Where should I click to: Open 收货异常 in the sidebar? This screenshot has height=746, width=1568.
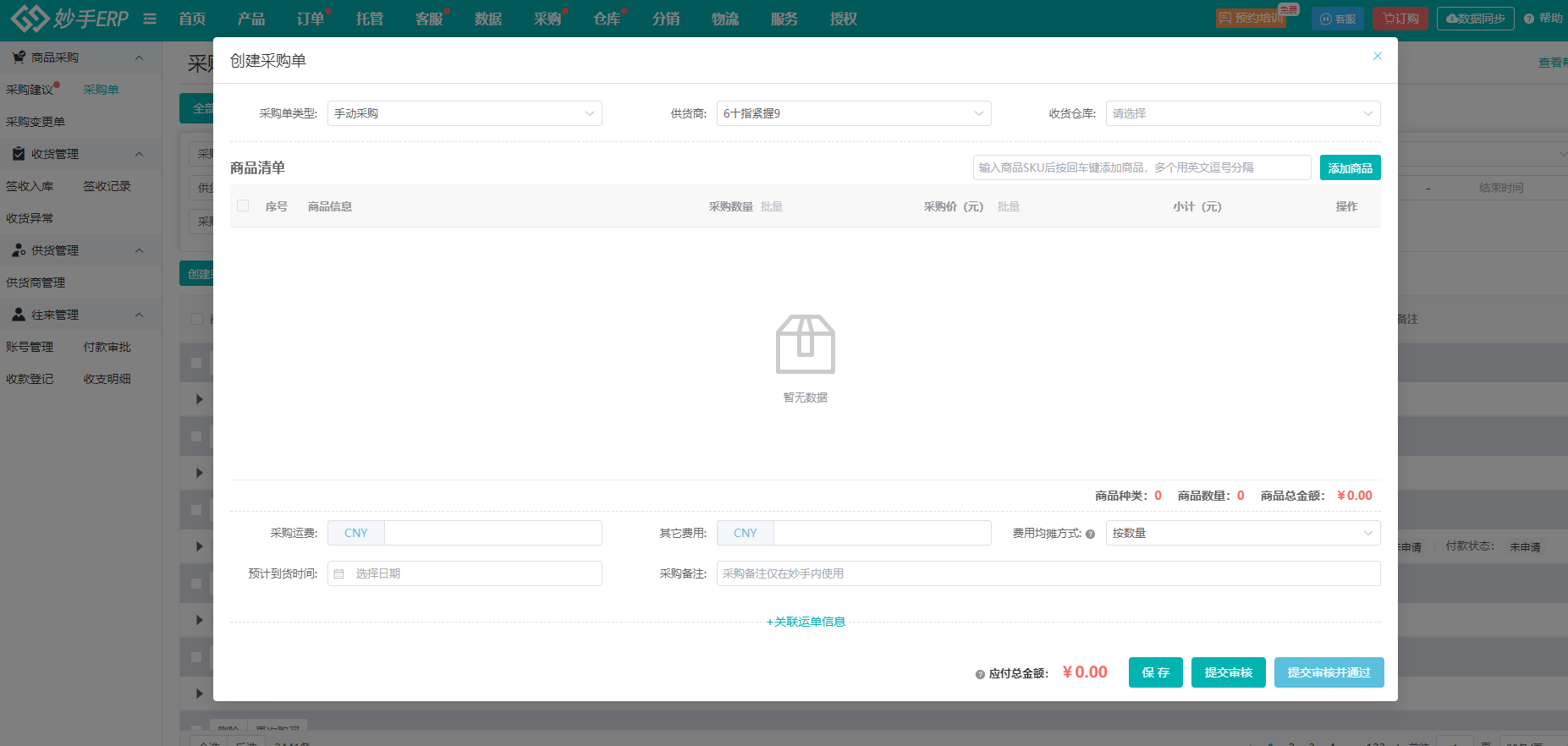click(30, 218)
